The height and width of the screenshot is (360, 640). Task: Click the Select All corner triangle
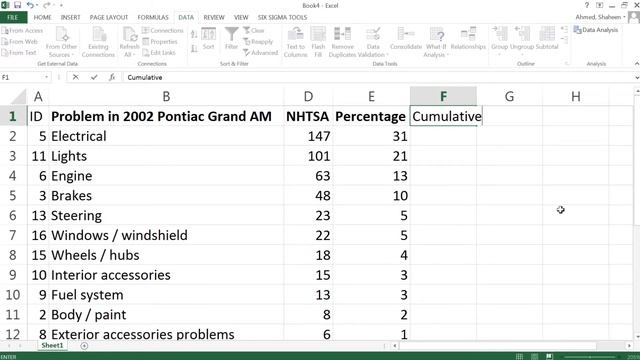[x=18, y=97]
